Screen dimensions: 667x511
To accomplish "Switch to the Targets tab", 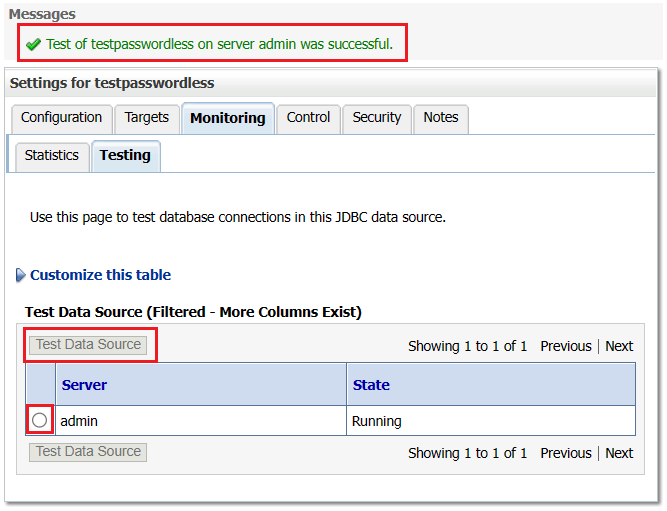I will (147, 118).
